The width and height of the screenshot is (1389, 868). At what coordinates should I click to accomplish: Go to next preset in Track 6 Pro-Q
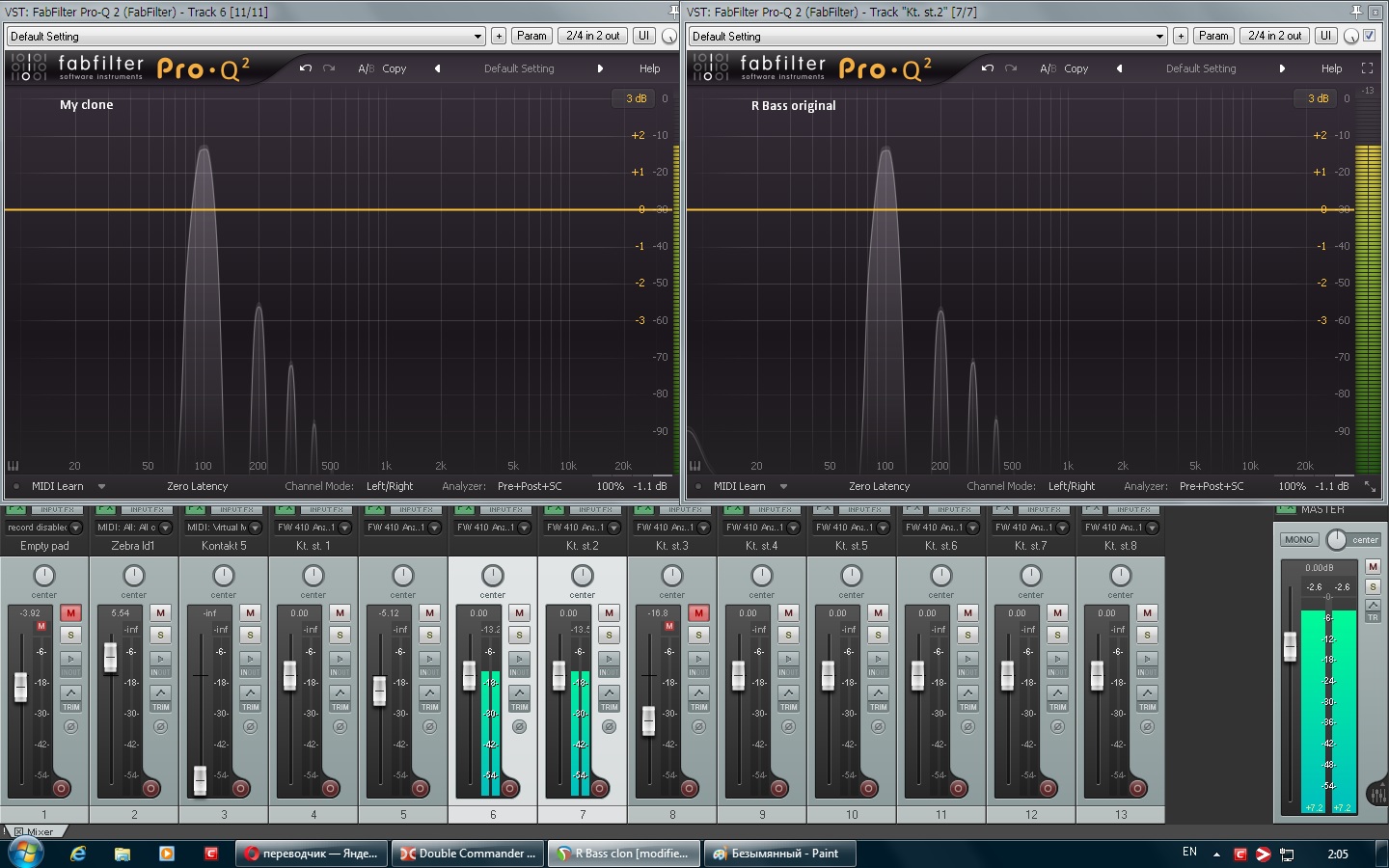[x=600, y=68]
